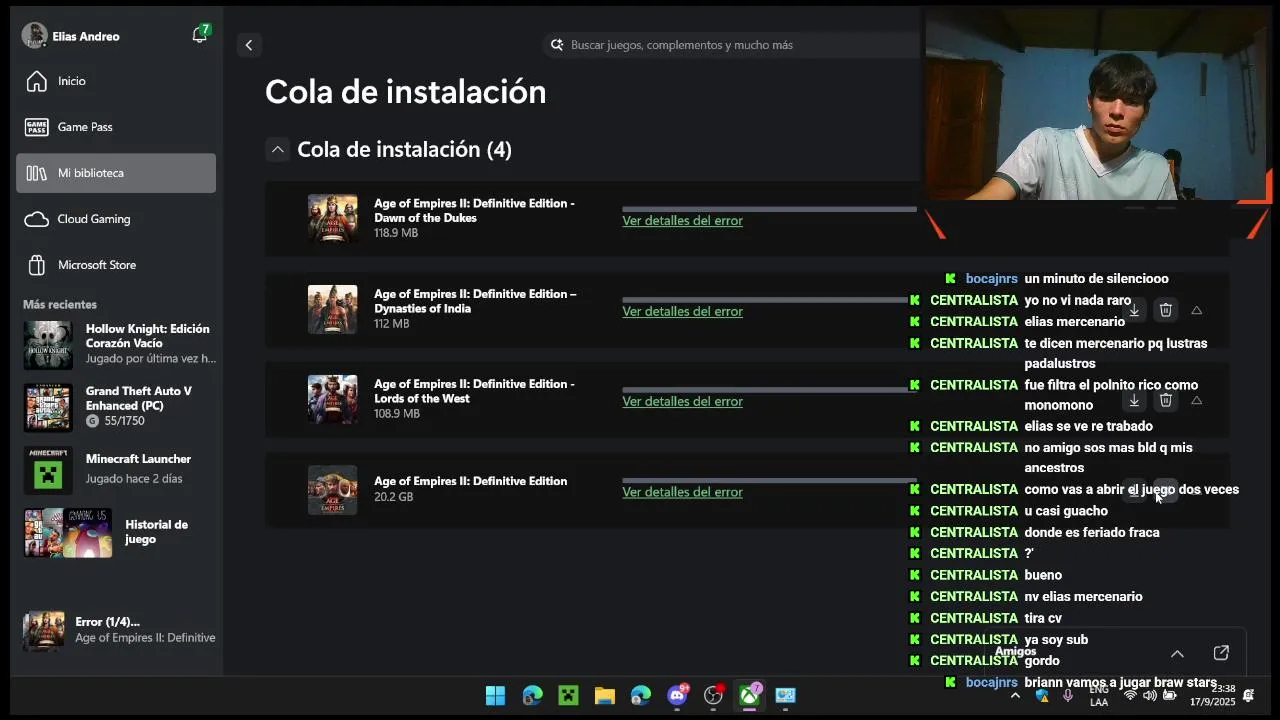Open Xbox app from the taskbar
The height and width of the screenshot is (720, 1280).
pos(749,695)
